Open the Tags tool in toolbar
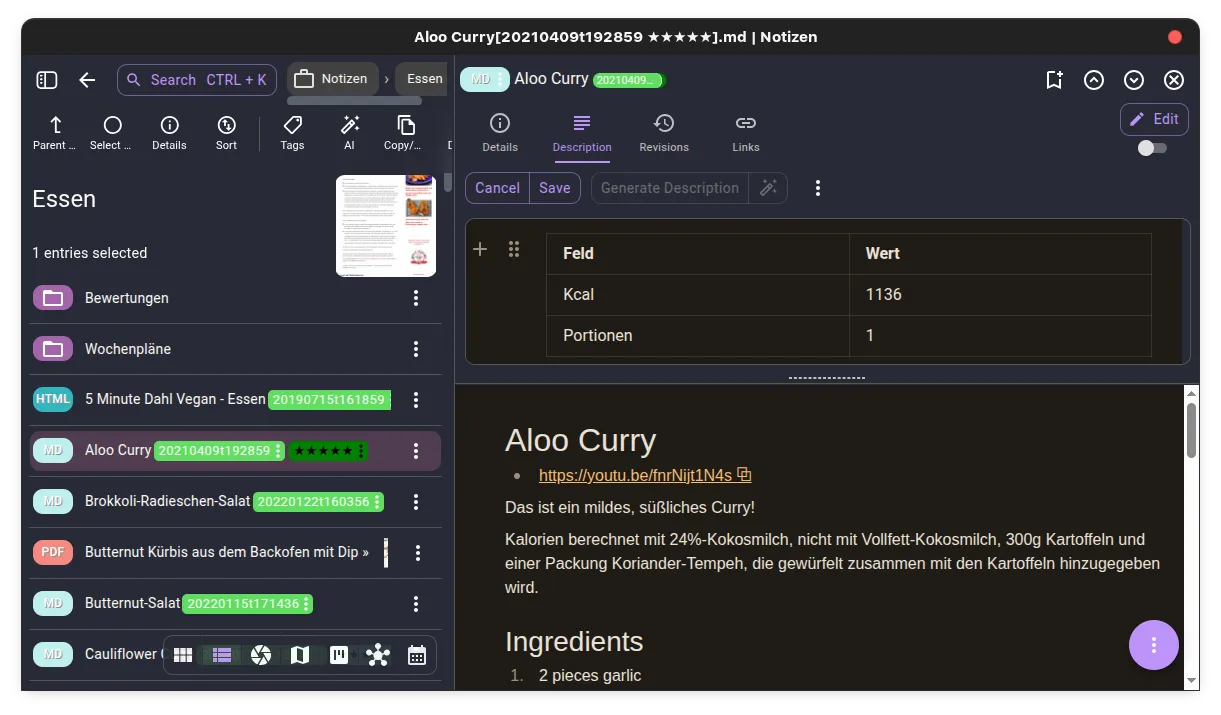This screenshot has height=715, width=1221. pos(292,131)
